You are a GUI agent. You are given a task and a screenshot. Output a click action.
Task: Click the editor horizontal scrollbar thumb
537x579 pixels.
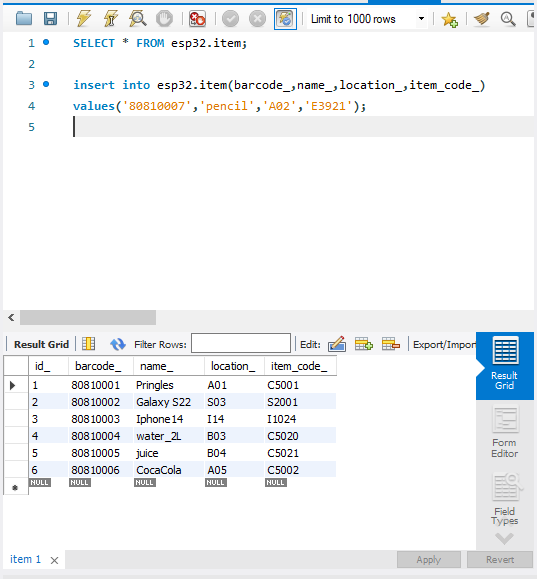88,318
